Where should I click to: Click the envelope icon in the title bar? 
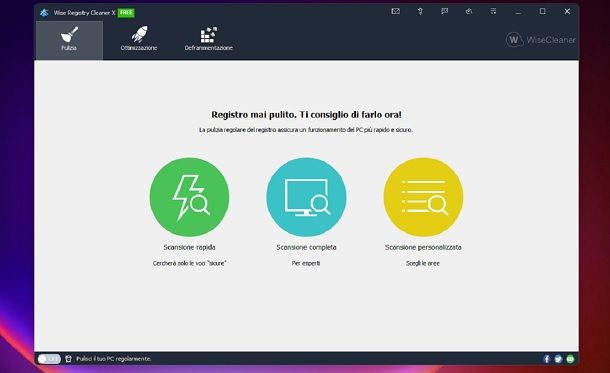[395, 11]
